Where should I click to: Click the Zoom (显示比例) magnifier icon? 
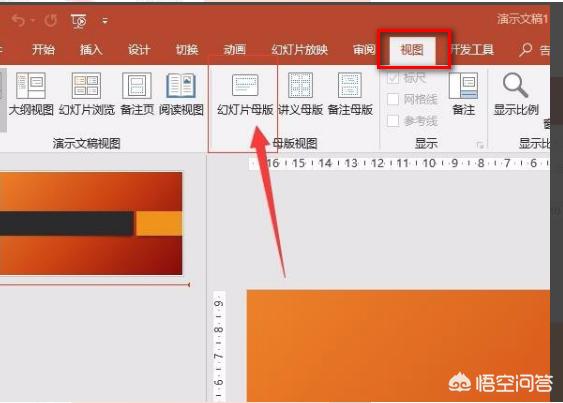coord(516,85)
